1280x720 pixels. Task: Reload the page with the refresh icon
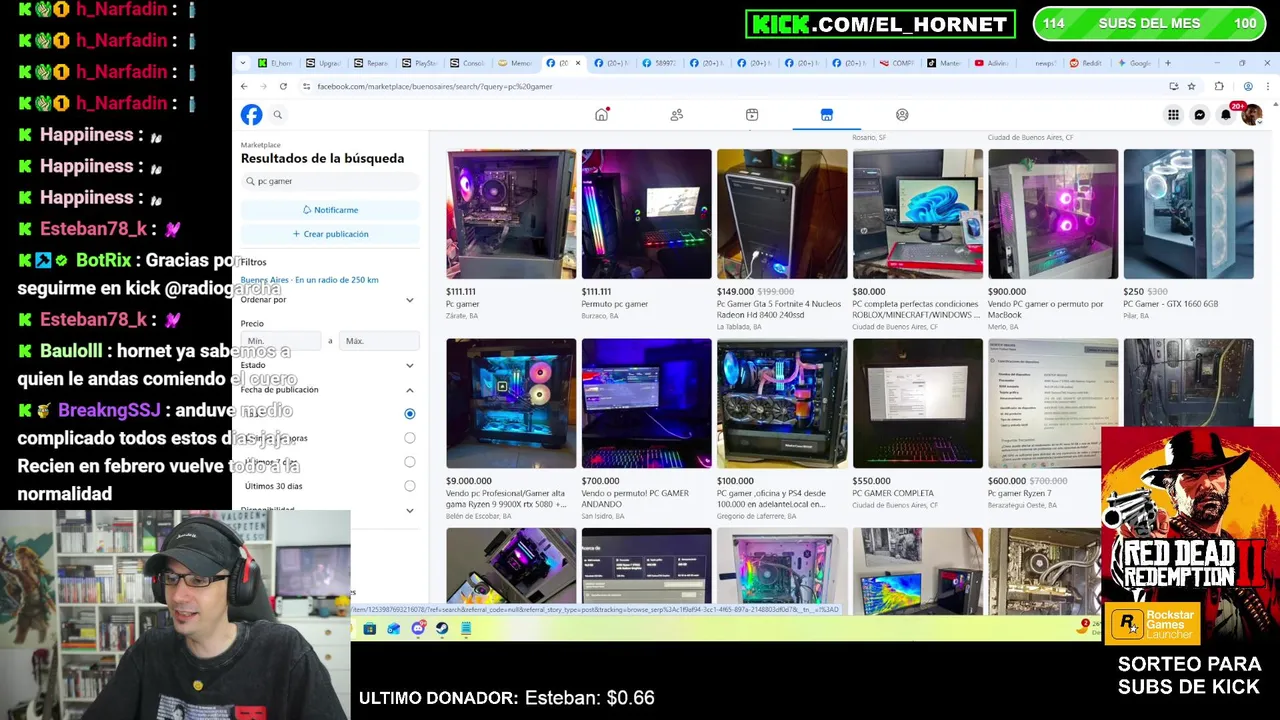[283, 86]
